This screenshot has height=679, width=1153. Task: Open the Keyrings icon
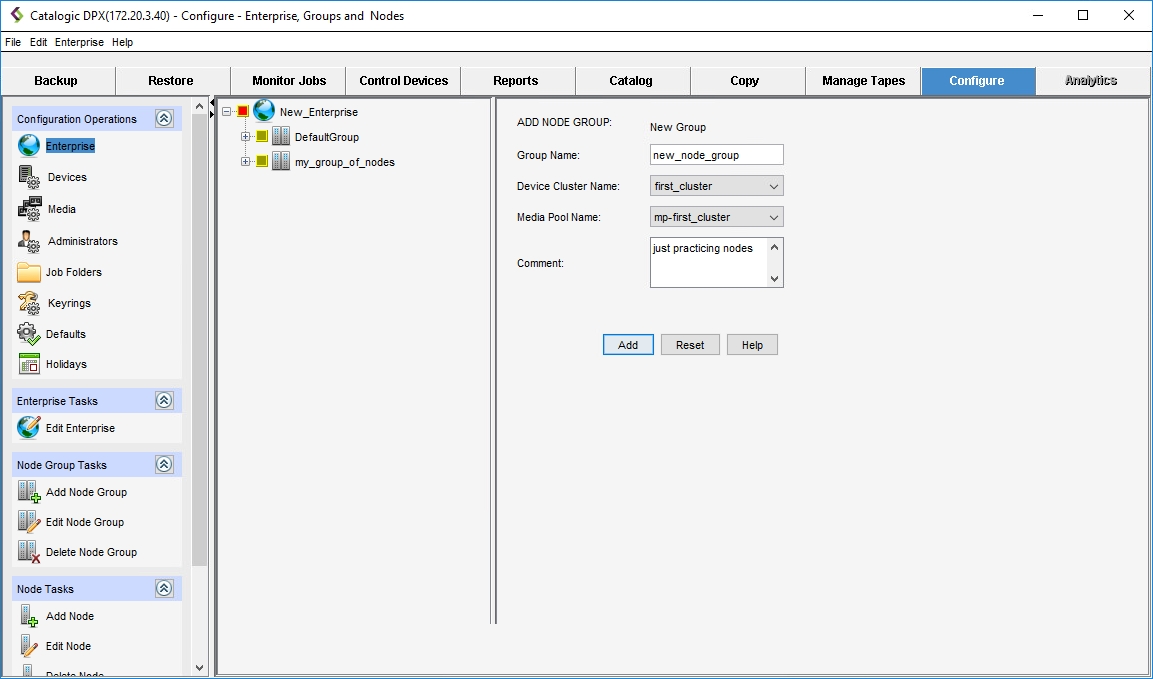point(29,303)
